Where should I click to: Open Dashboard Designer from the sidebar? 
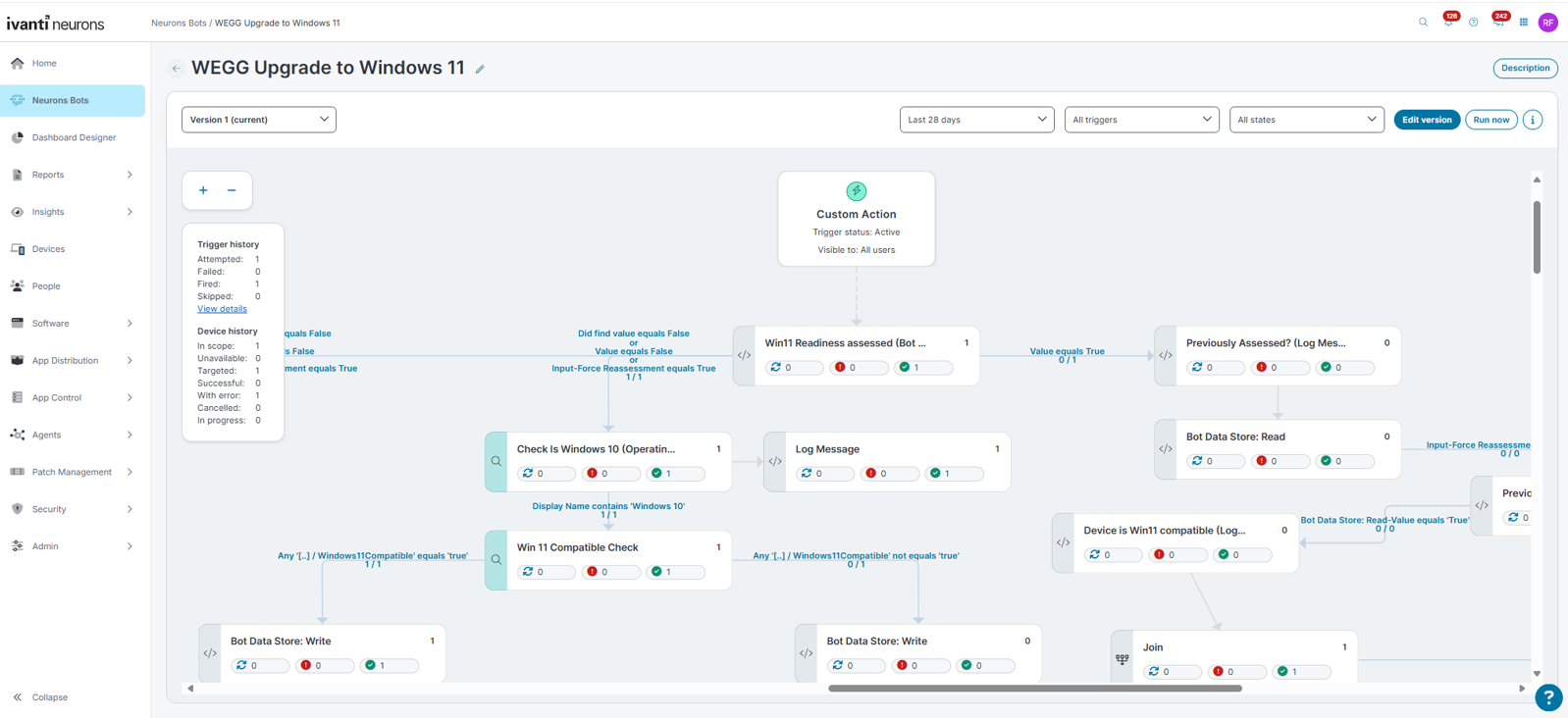coord(74,137)
